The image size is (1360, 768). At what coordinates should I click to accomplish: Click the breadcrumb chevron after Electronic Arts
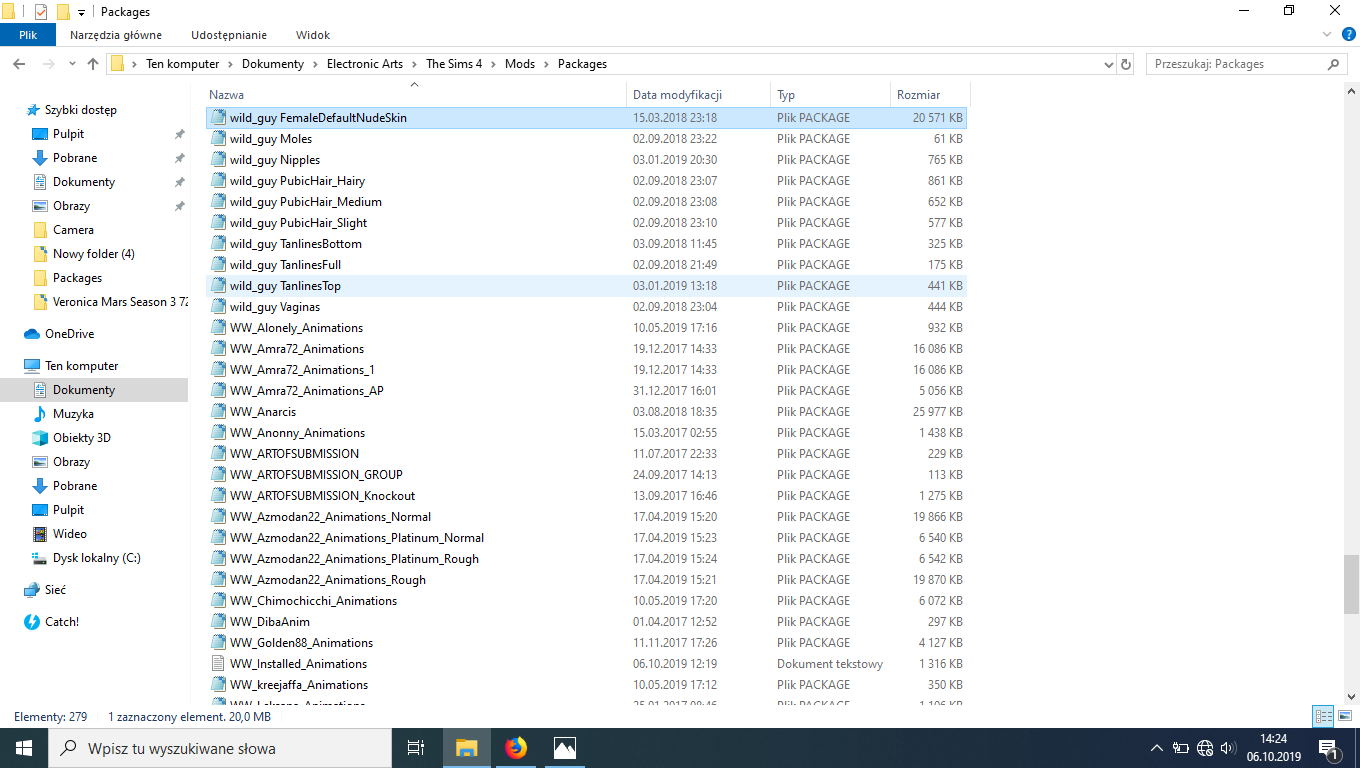[x=415, y=64]
